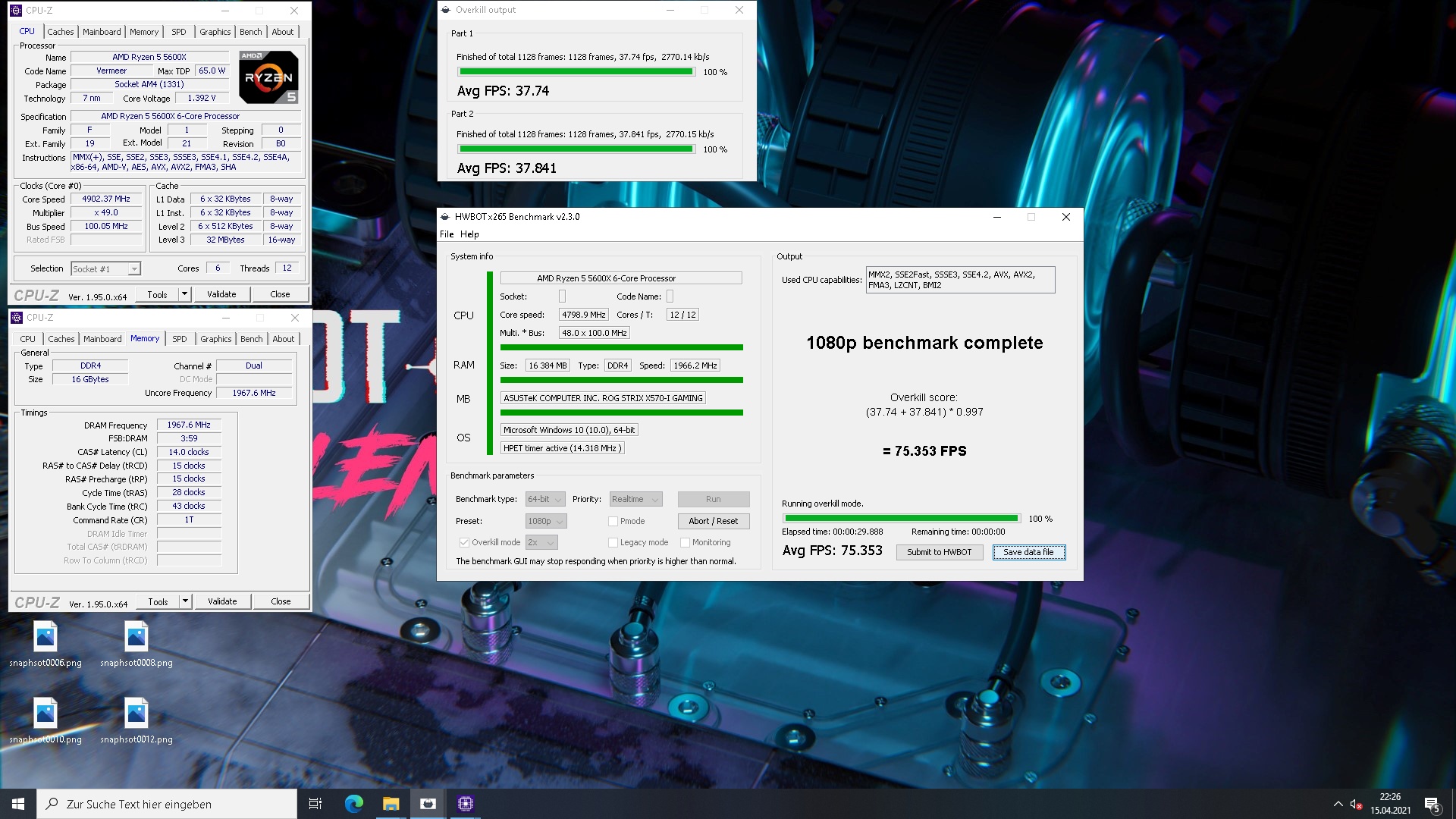Open the Windows Start menu

click(18, 804)
